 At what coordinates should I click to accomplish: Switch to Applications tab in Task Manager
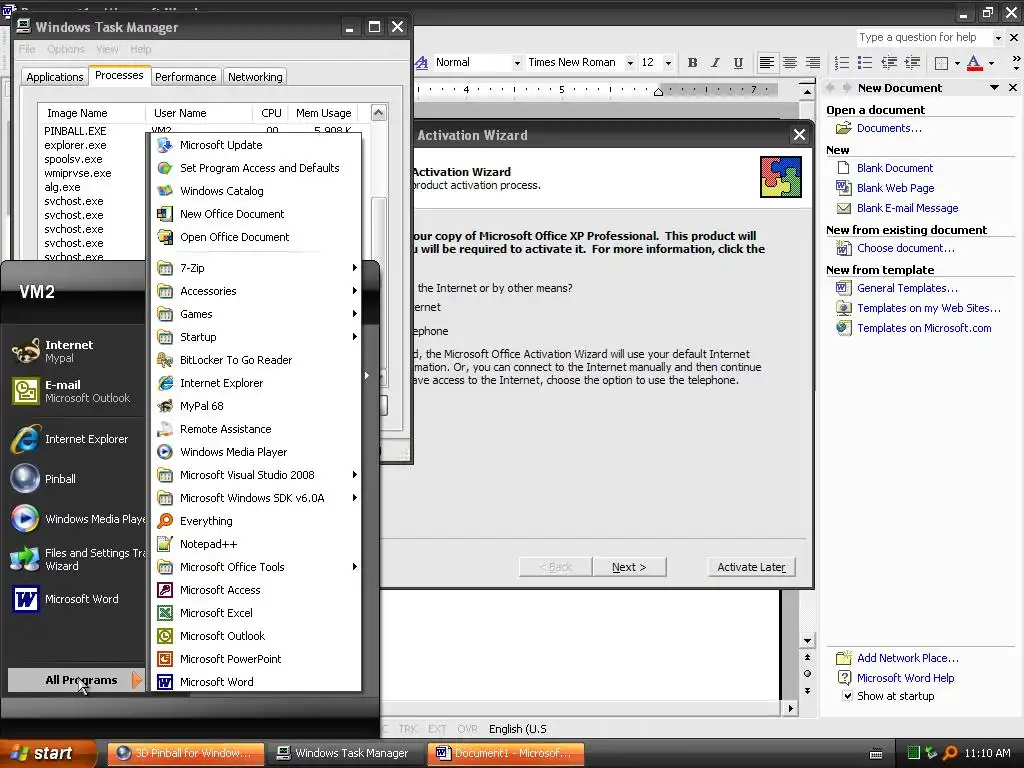point(55,77)
